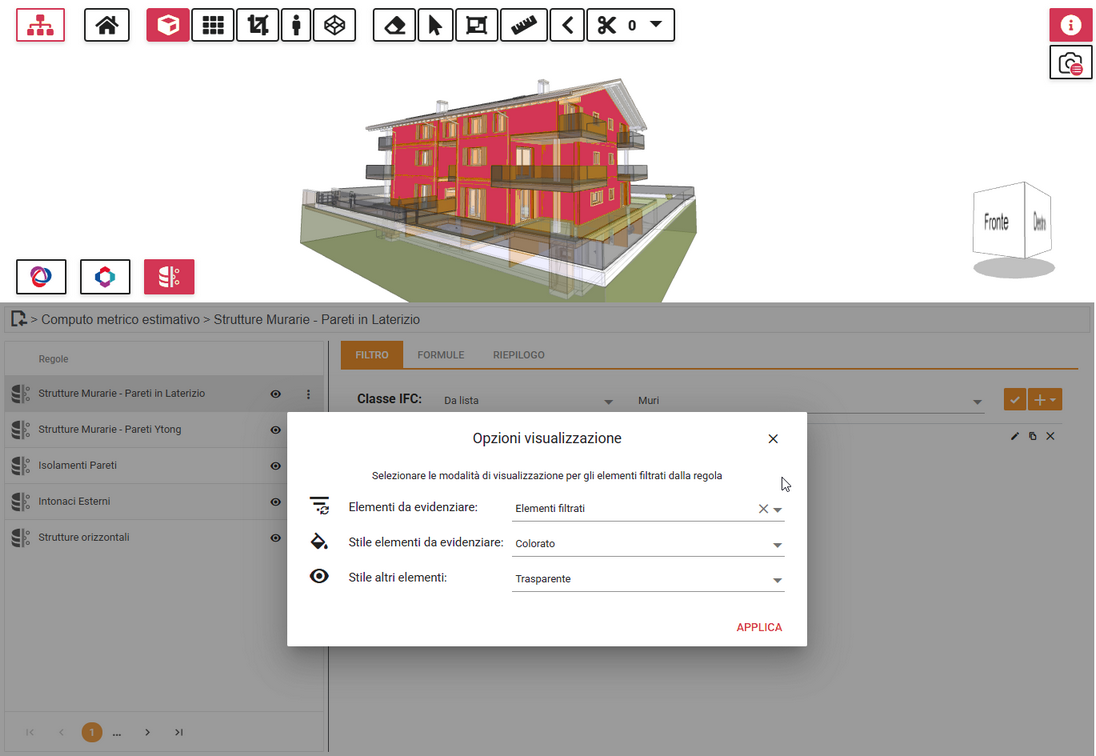This screenshot has height=756, width=1096.
Task: Open the Stile altri elementi dropdown
Action: (777, 580)
